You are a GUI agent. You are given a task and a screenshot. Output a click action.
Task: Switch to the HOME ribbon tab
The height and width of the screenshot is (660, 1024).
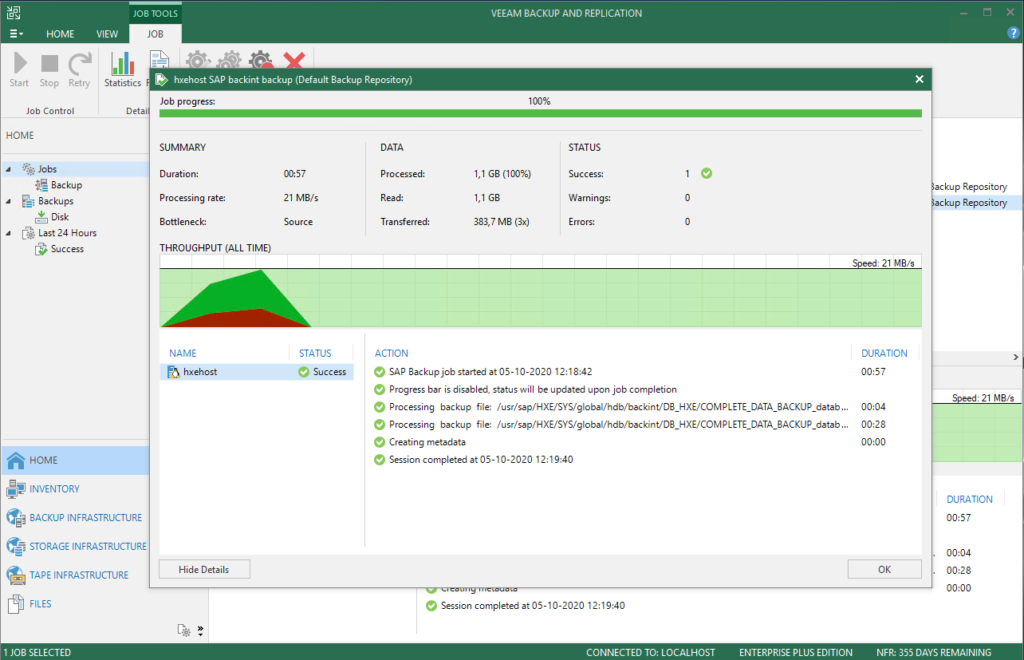click(60, 34)
